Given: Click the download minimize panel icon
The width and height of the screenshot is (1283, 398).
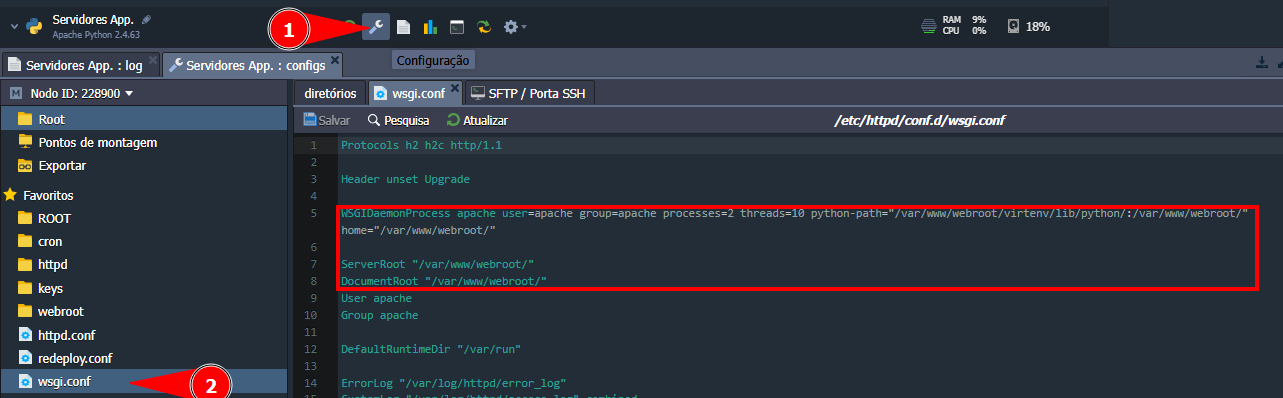Looking at the screenshot, I should [1262, 62].
